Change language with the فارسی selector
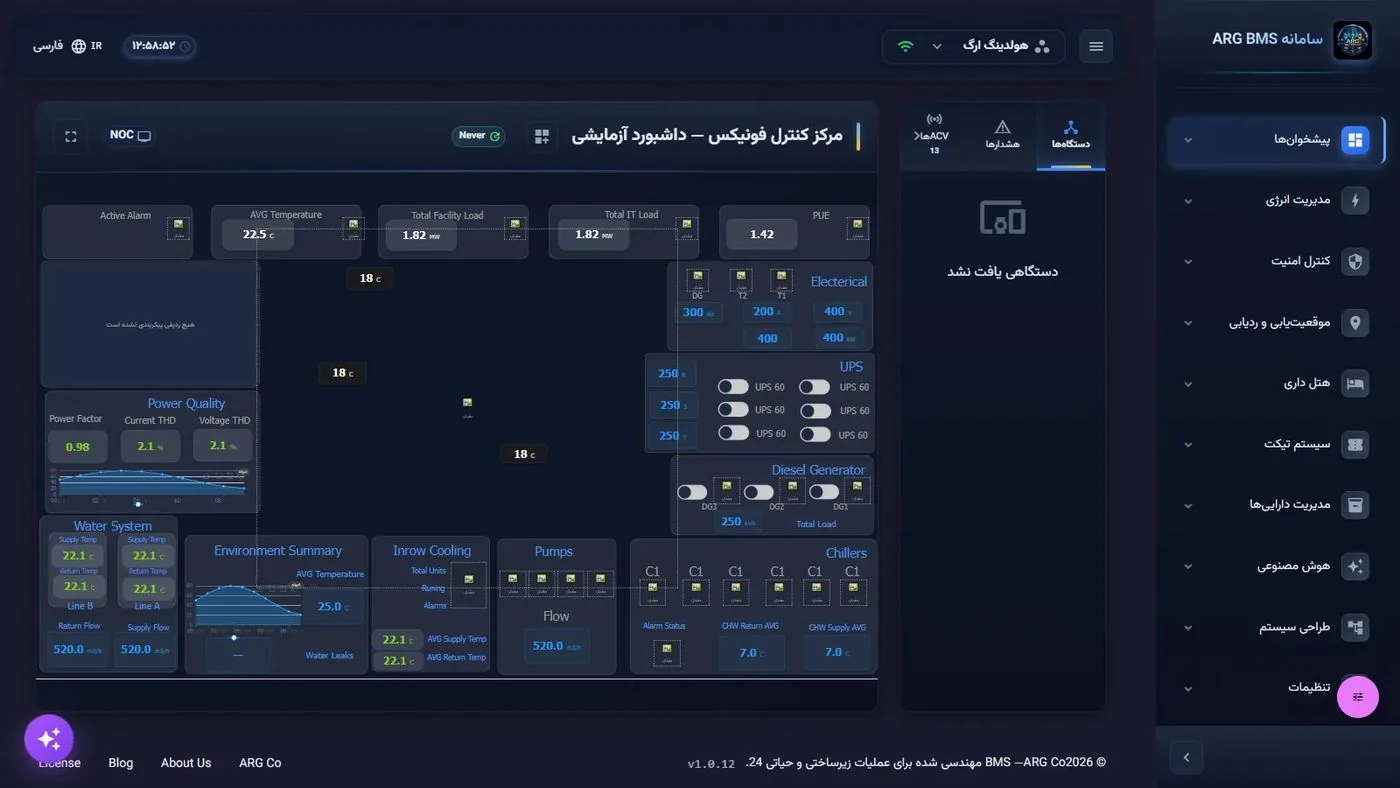1400x788 pixels. [x=67, y=46]
